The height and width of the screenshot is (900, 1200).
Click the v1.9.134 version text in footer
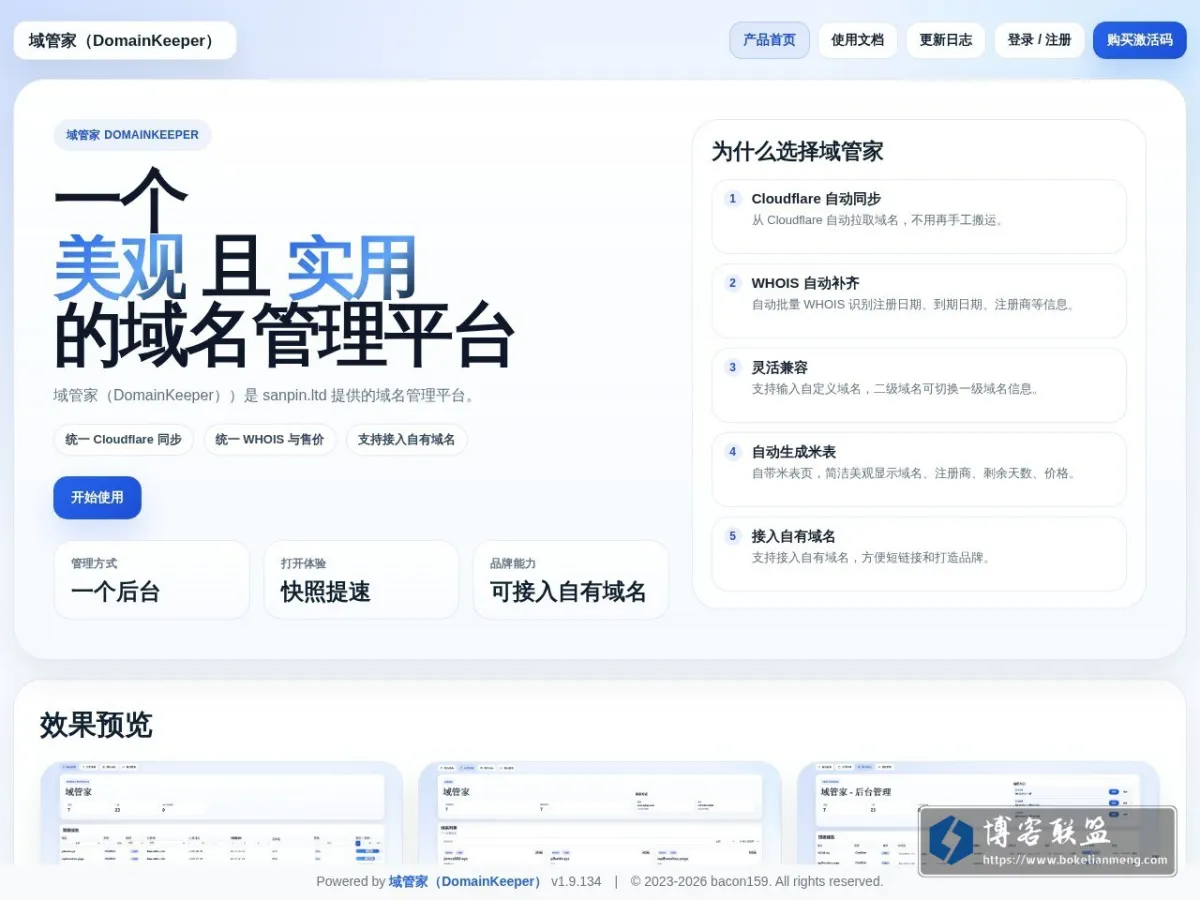576,882
